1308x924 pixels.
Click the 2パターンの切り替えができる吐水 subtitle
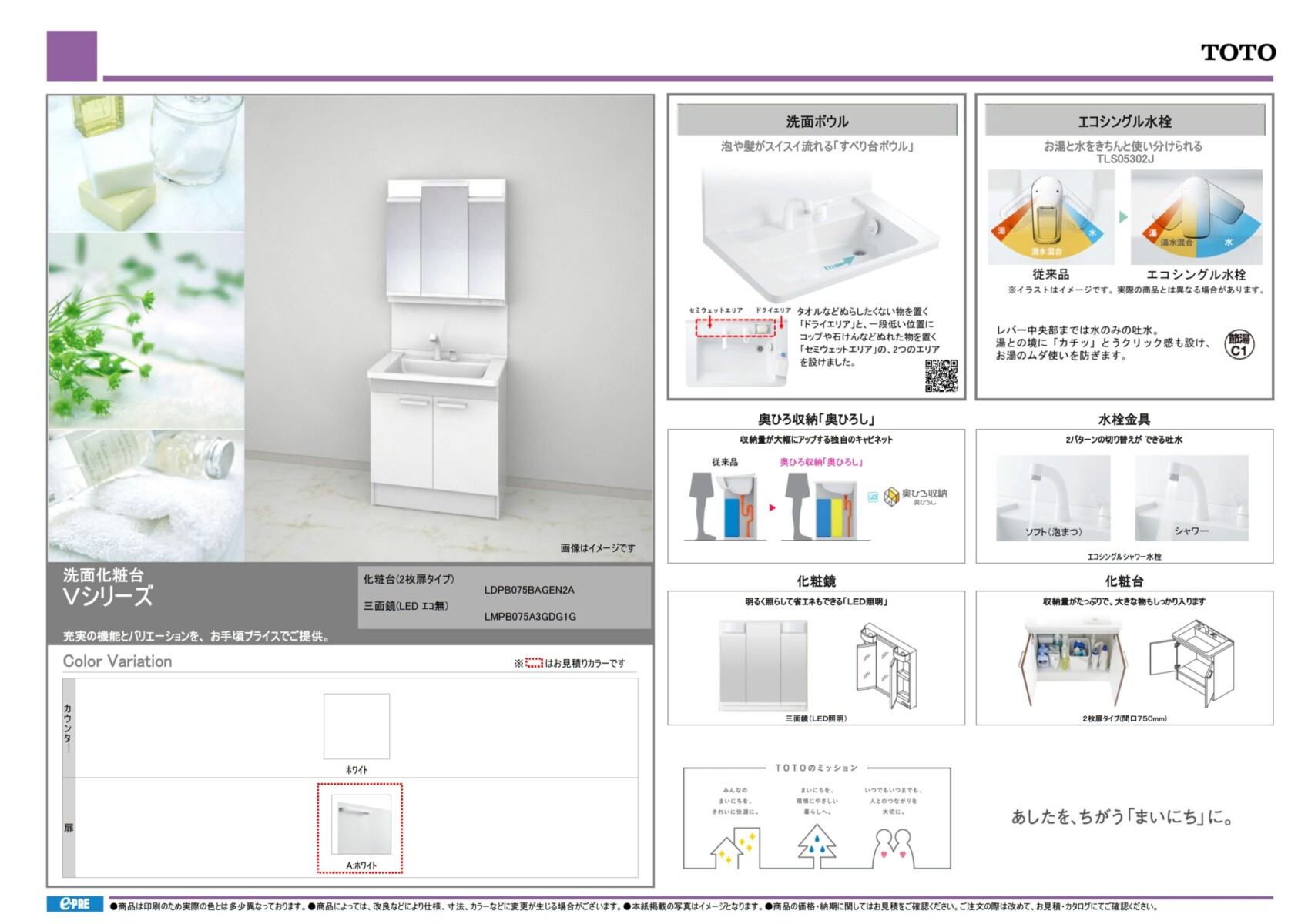point(1124,440)
